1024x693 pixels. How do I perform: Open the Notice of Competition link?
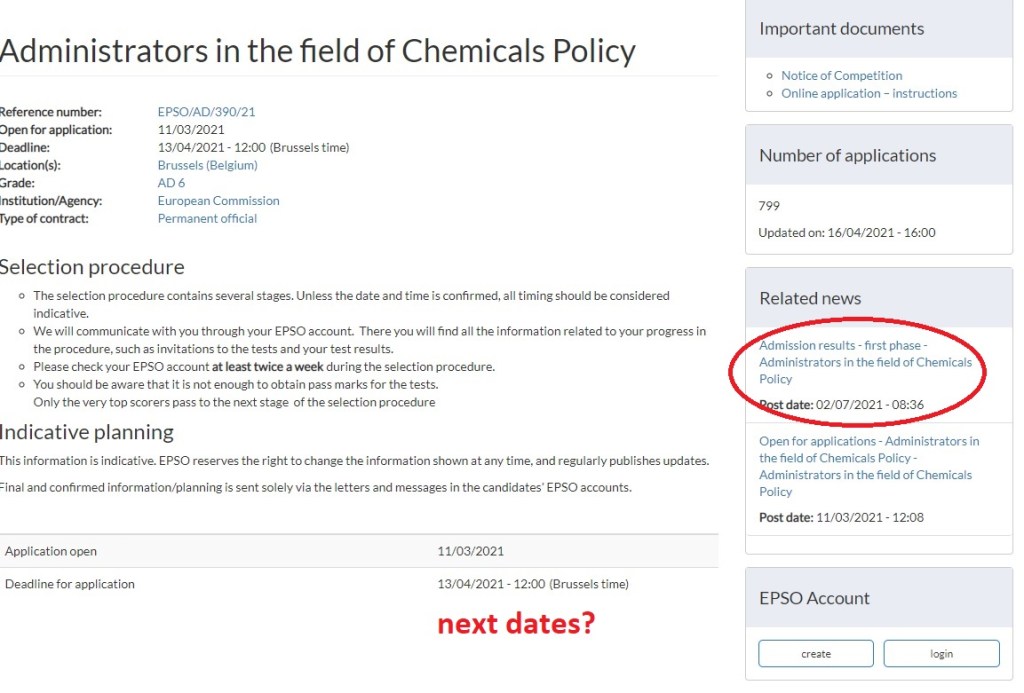(841, 75)
